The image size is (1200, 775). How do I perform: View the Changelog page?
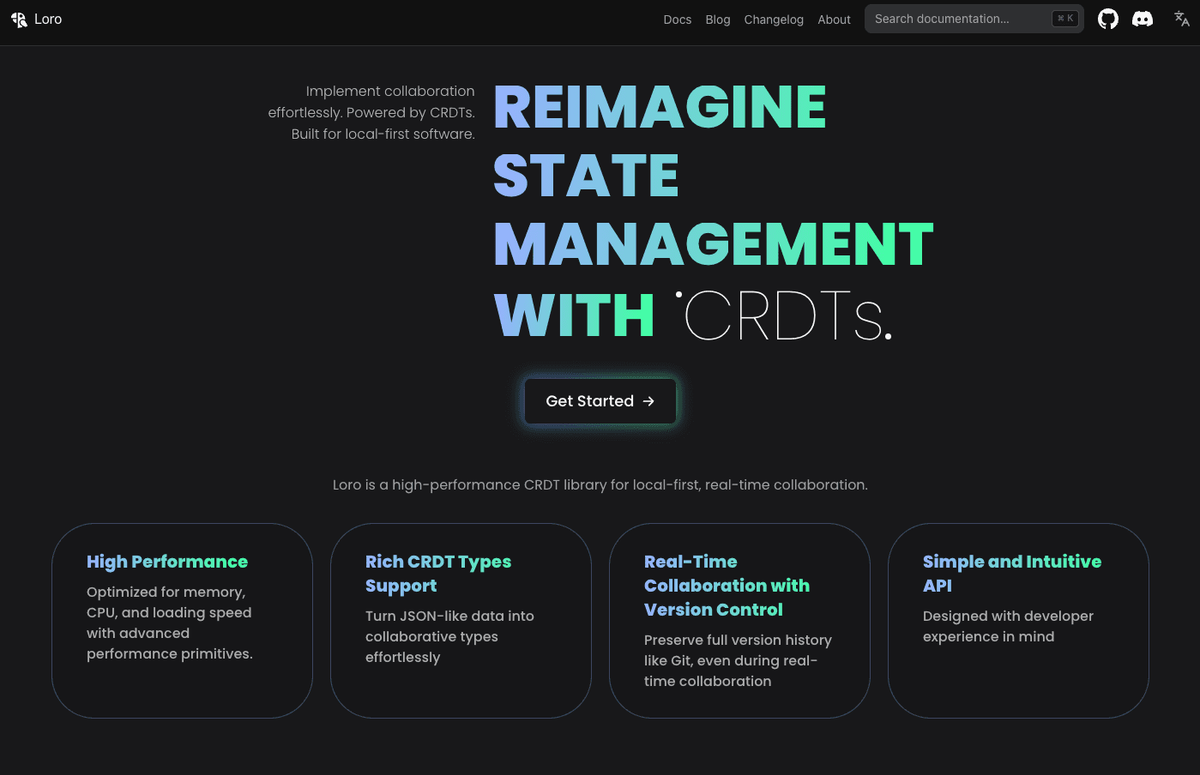[x=774, y=19]
